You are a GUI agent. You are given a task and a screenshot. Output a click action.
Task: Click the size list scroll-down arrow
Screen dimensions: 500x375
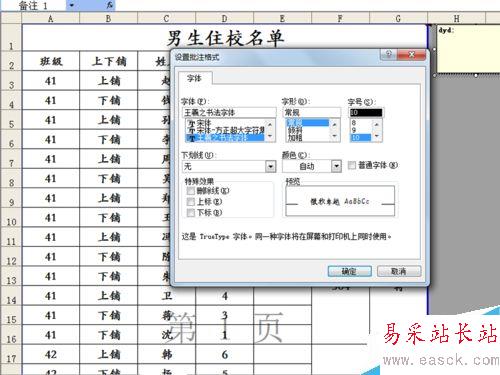pyautogui.click(x=377, y=137)
